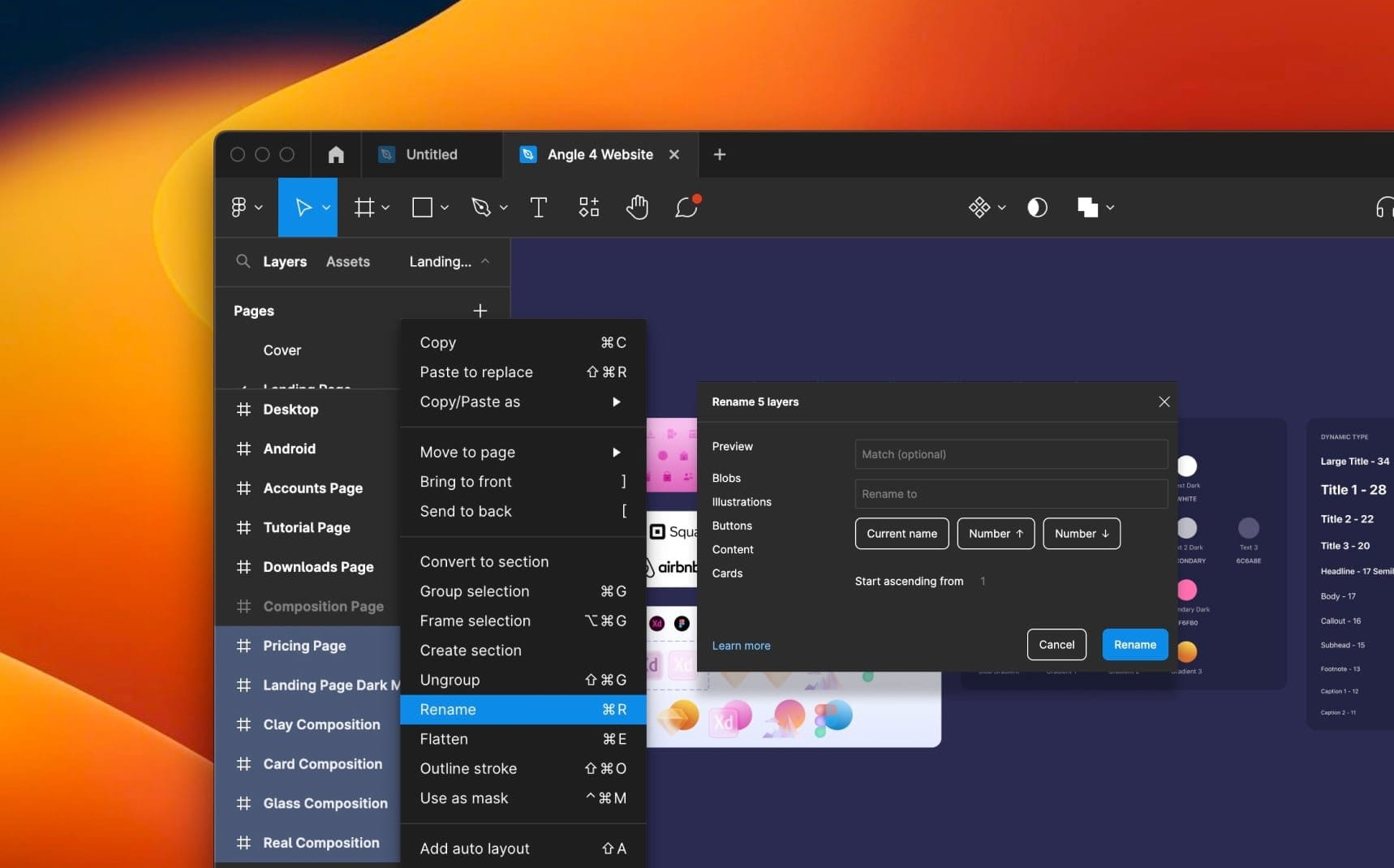Click the Home icon
The height and width of the screenshot is (868, 1394).
[336, 154]
